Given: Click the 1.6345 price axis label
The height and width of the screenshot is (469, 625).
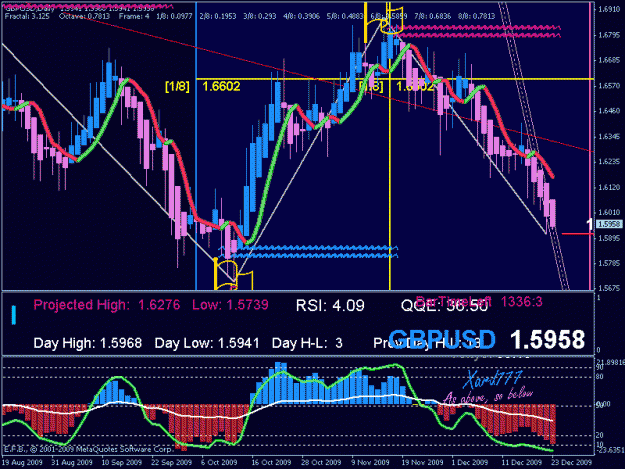Looking at the screenshot, I should click(609, 136).
